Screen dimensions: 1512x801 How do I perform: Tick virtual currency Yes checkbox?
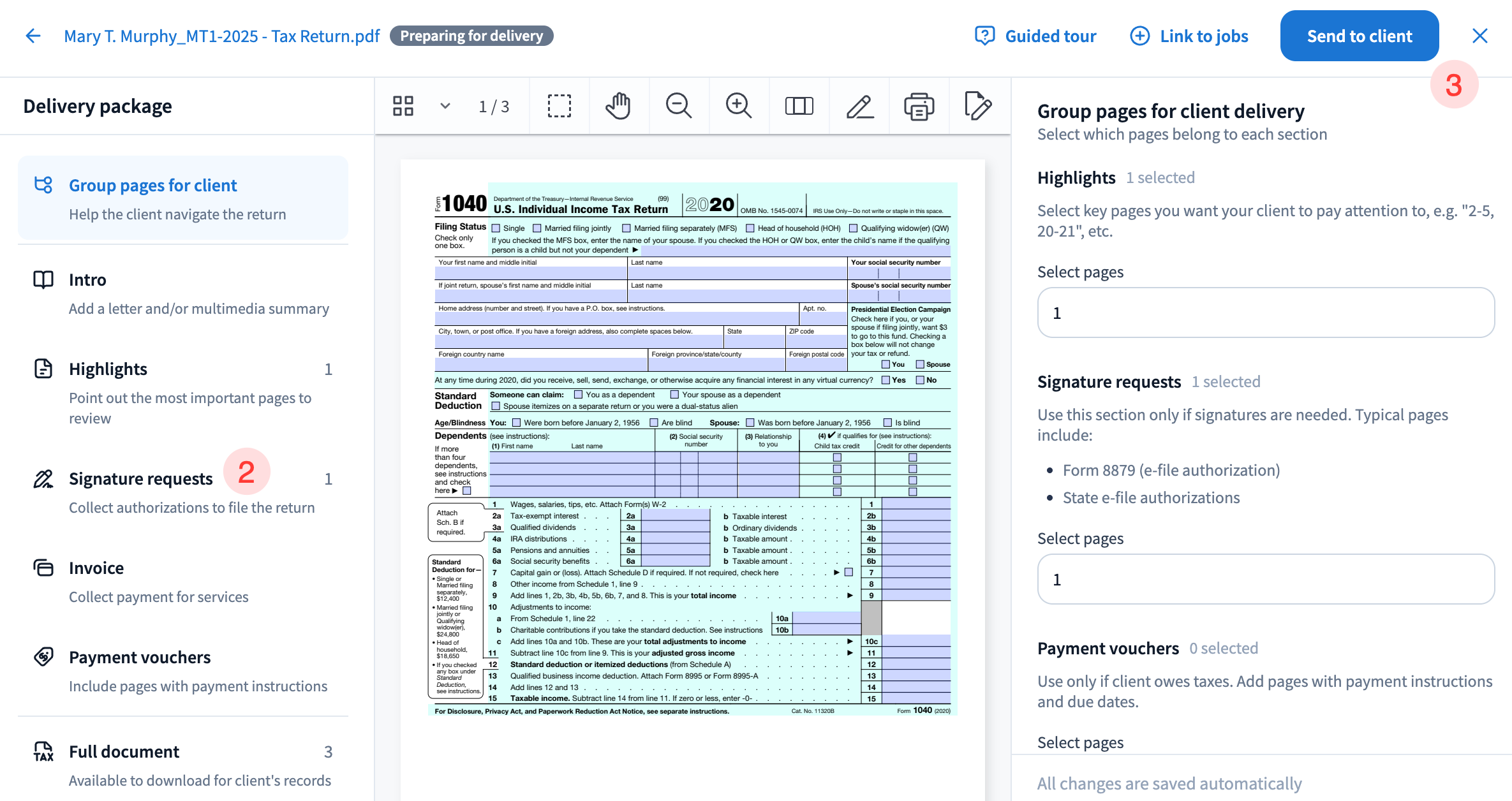[886, 380]
